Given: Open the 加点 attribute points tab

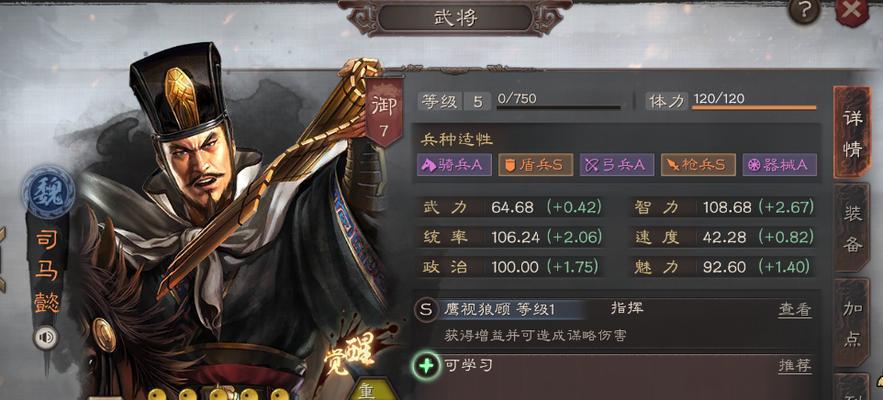Looking at the screenshot, I should [x=852, y=323].
